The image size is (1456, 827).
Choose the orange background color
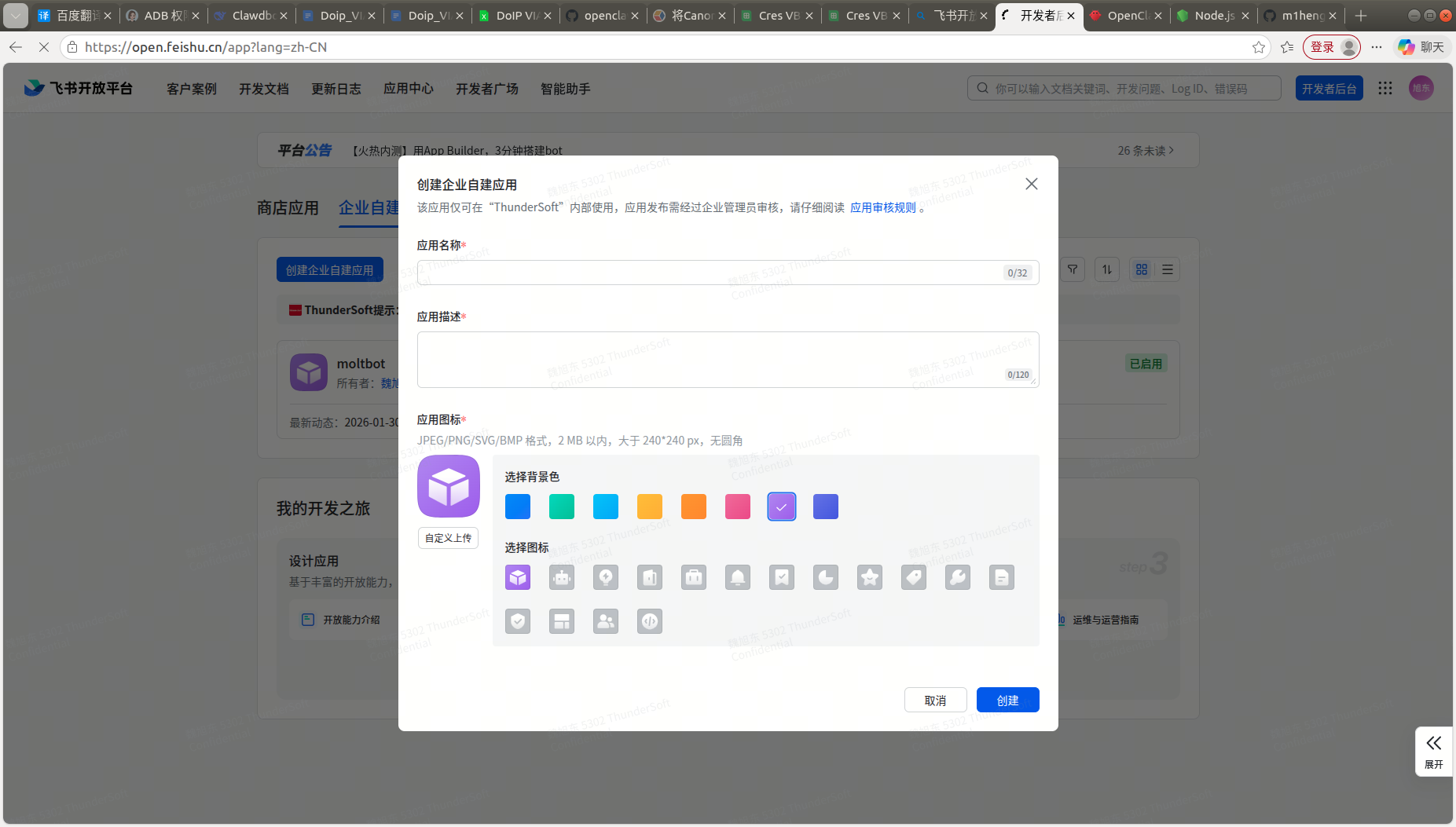(x=693, y=507)
